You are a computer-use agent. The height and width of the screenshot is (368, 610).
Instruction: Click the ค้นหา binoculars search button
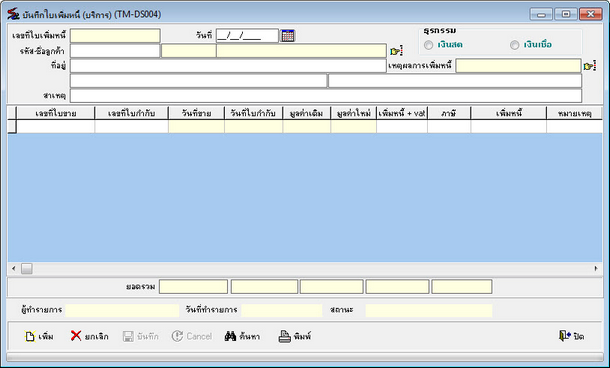click(x=242, y=336)
